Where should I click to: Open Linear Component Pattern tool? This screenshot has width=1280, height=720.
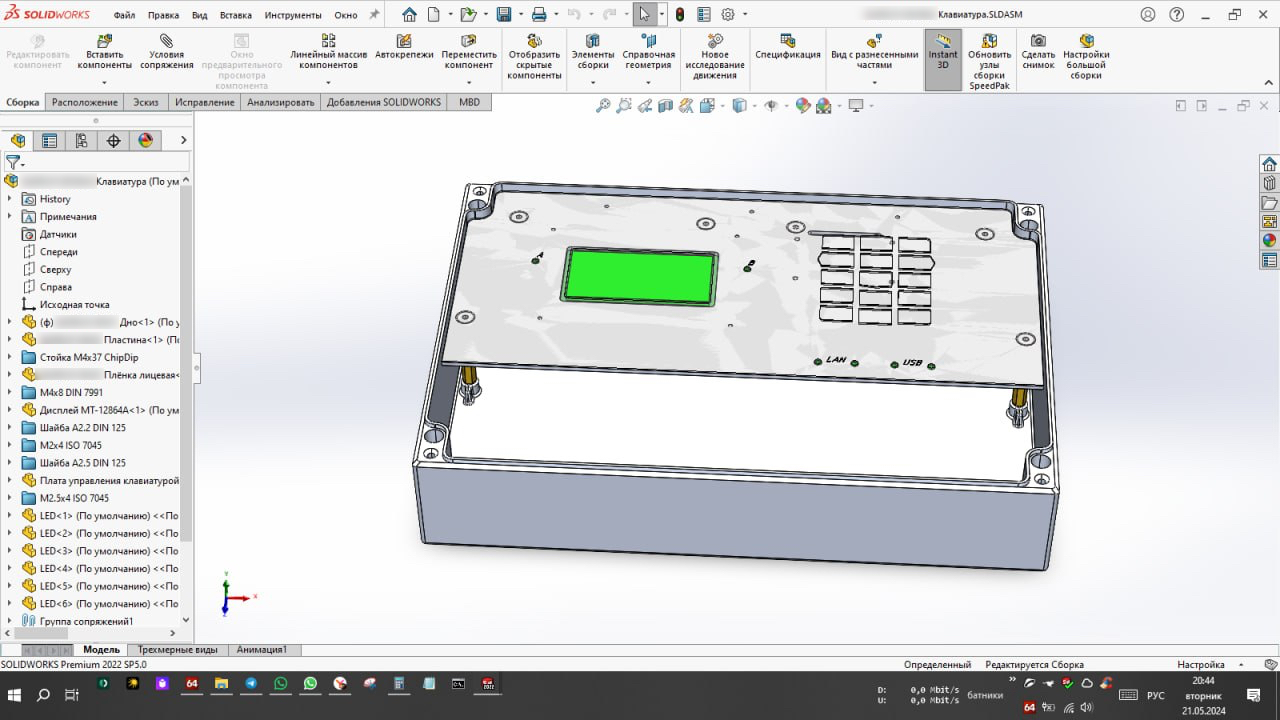pos(328,41)
